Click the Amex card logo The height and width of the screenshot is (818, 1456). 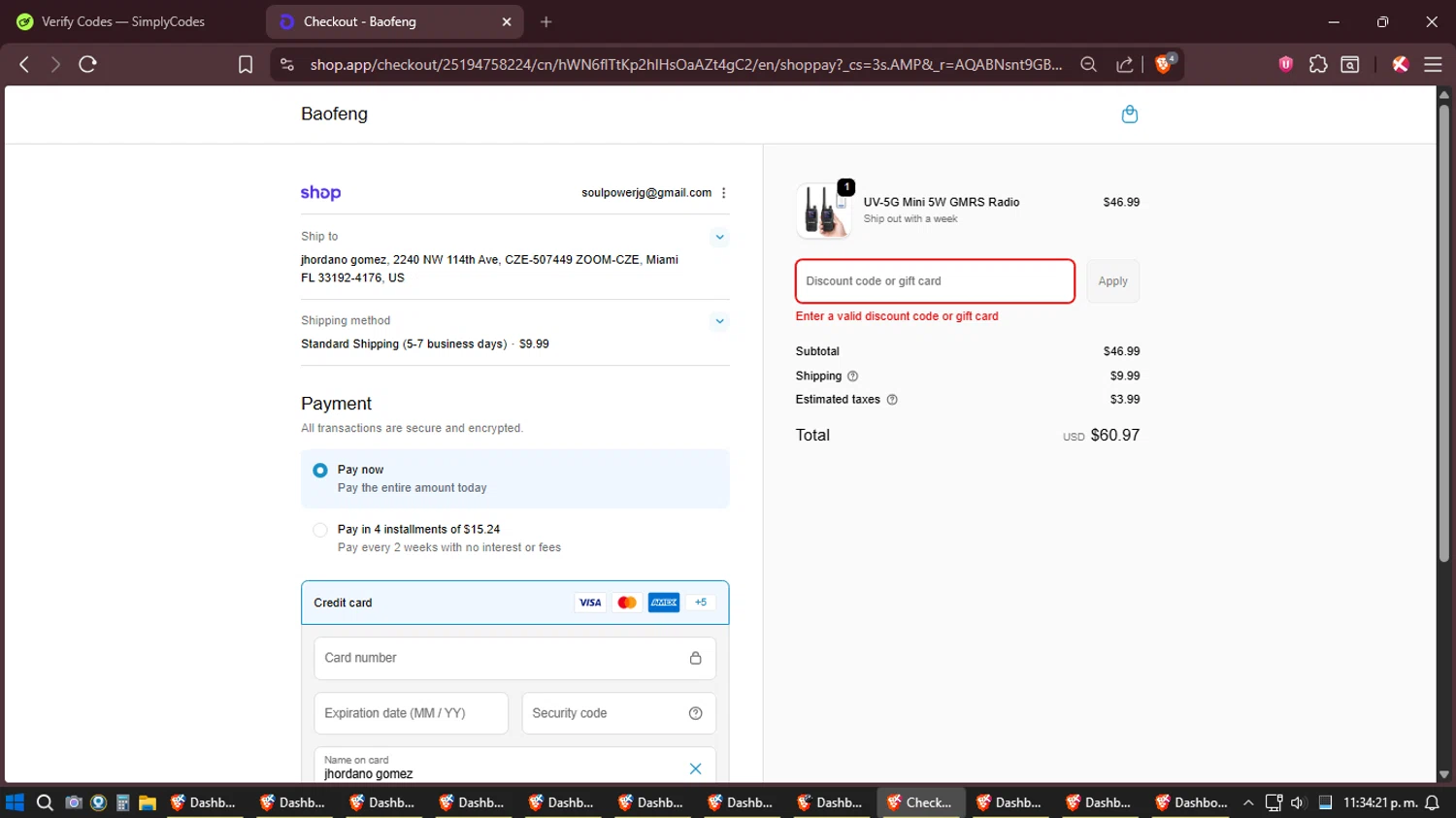click(x=664, y=603)
